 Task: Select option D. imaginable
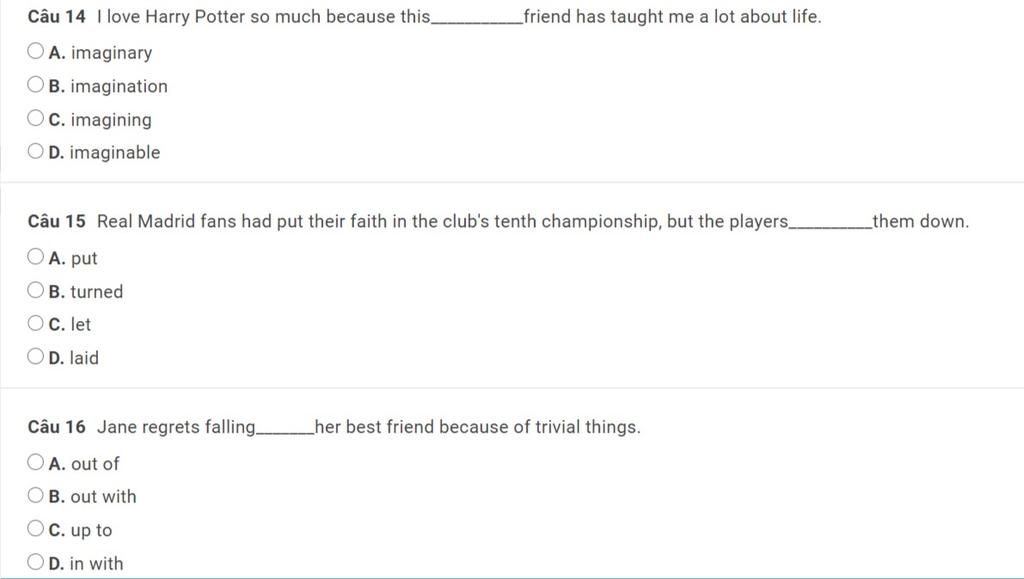pos(36,152)
